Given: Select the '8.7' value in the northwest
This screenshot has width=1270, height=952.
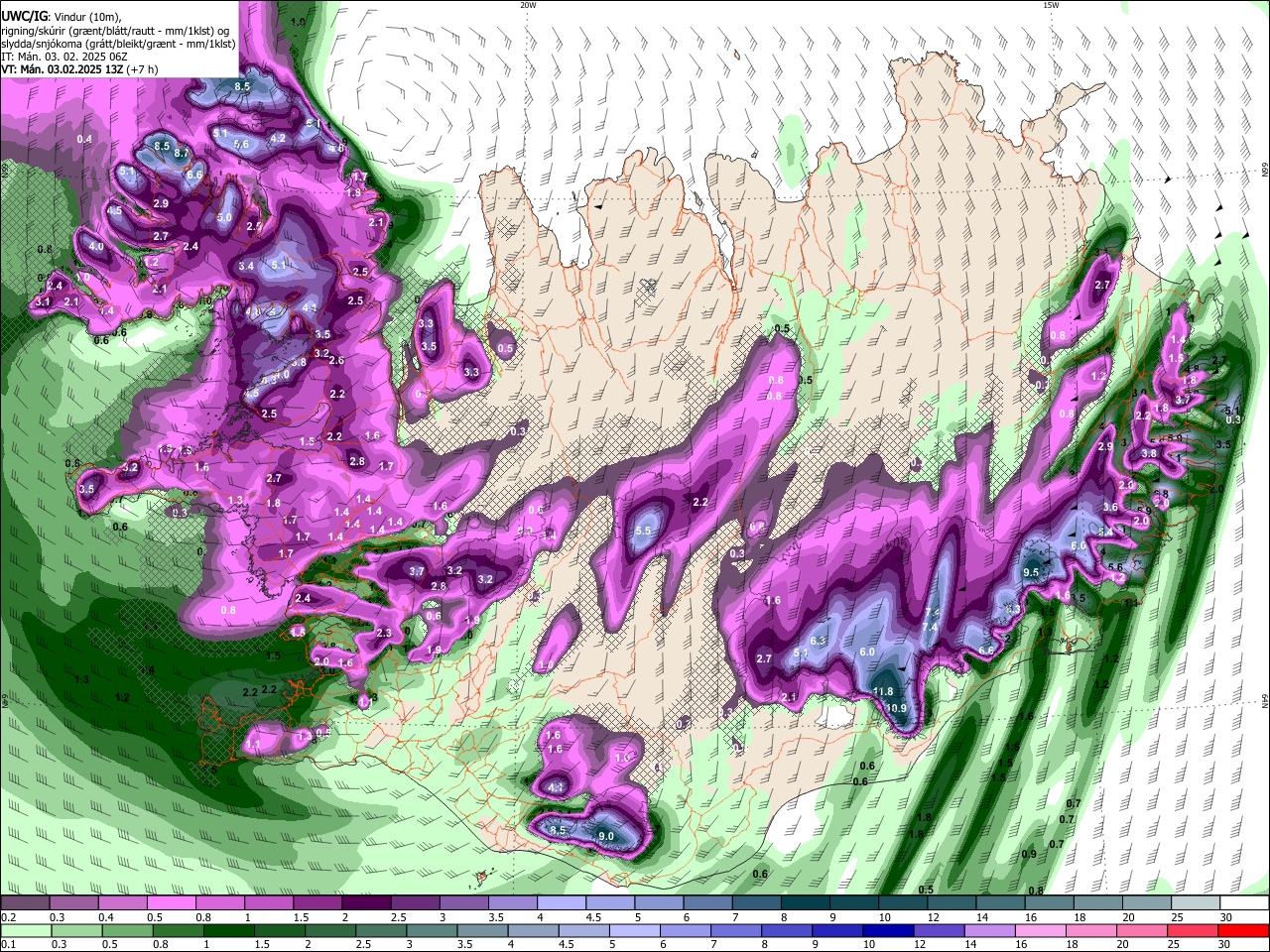Looking at the screenshot, I should tap(182, 154).
